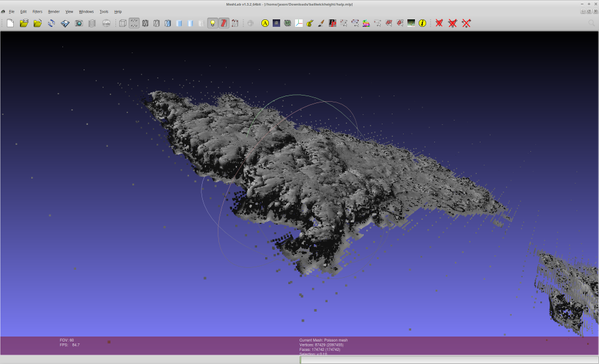This screenshot has height=364, width=599.
Task: Click the Vertices count text
Action: tap(321, 345)
